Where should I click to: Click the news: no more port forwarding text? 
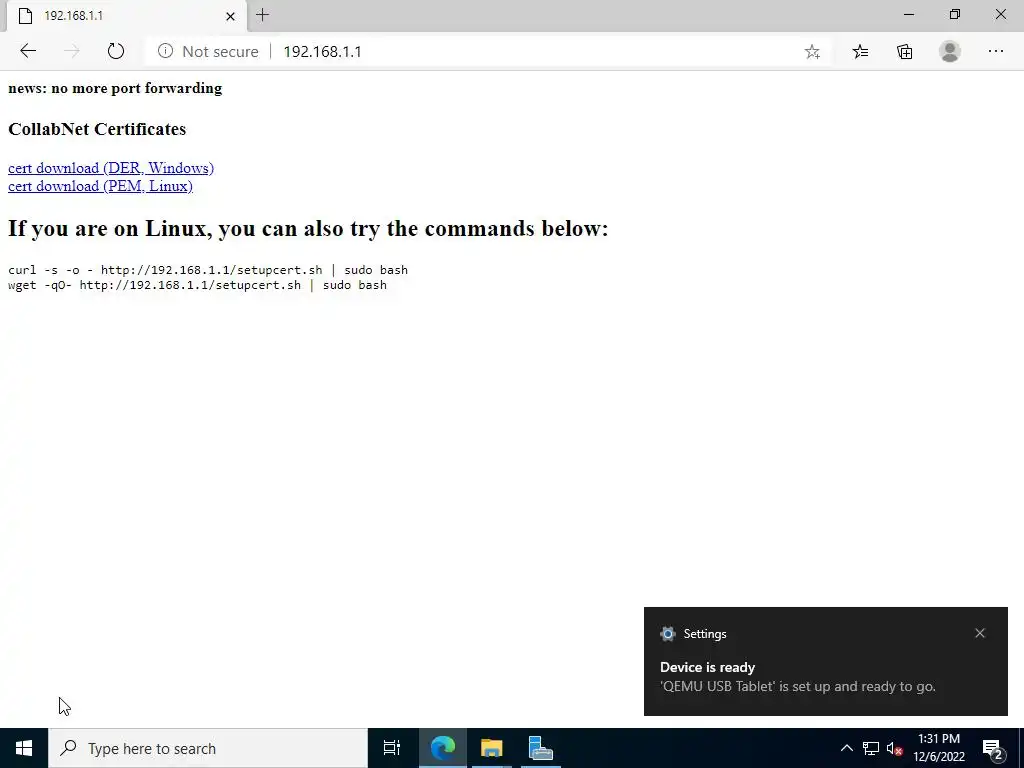tap(115, 88)
